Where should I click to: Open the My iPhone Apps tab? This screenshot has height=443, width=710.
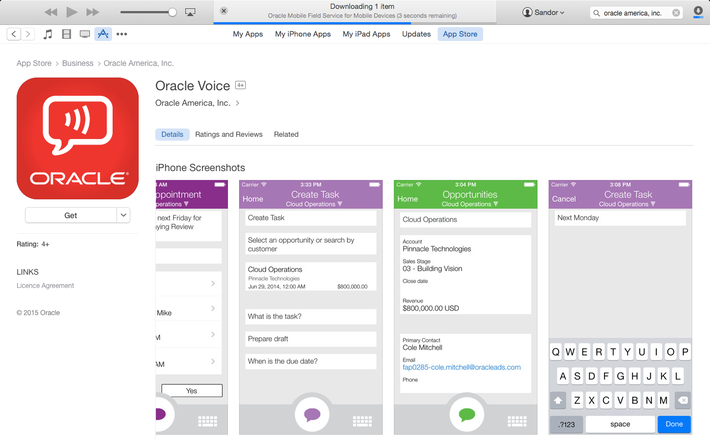point(302,34)
